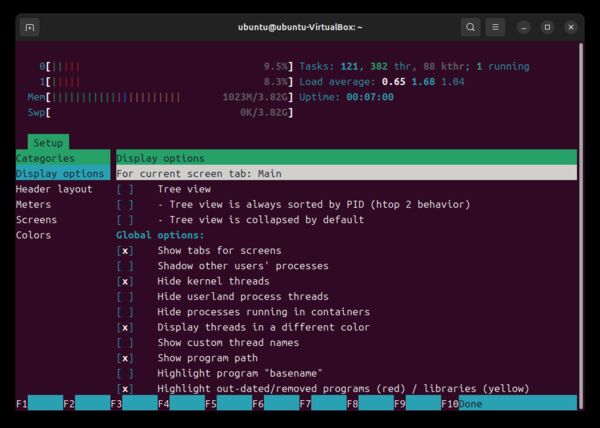Enable Hide userland process threads
600x428 pixels.
[x=125, y=296]
